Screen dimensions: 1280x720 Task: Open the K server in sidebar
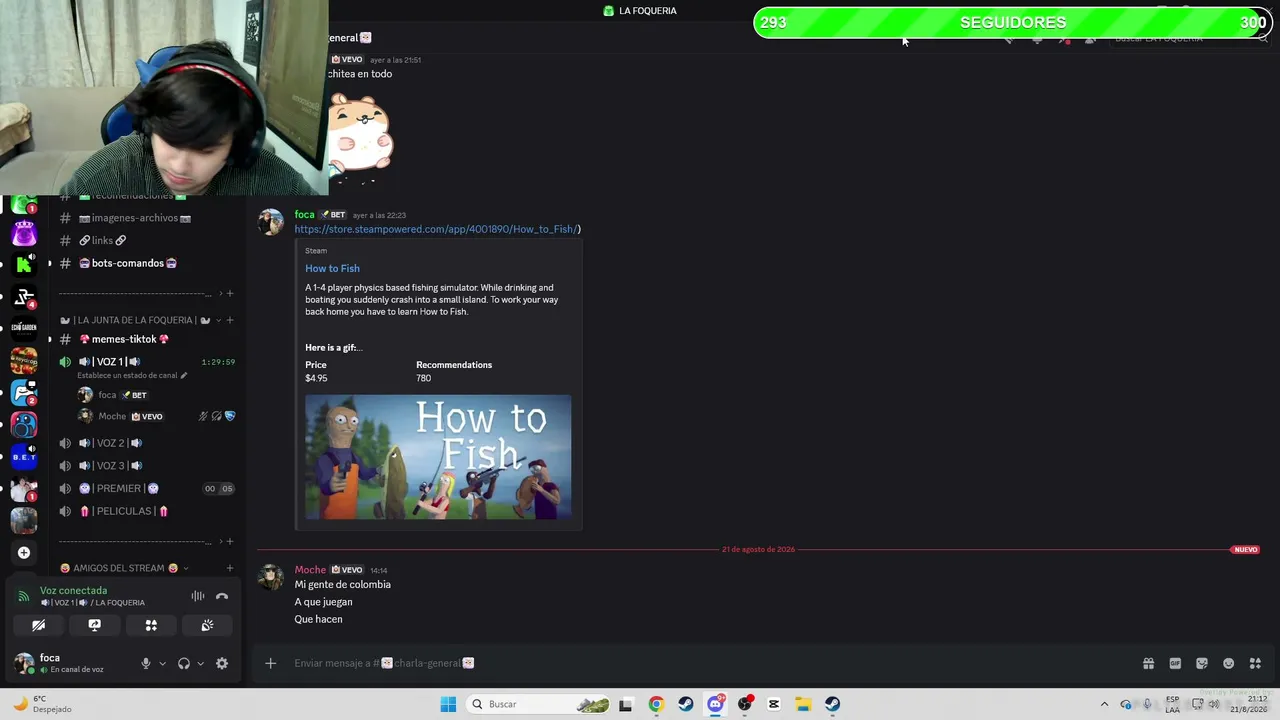24,264
